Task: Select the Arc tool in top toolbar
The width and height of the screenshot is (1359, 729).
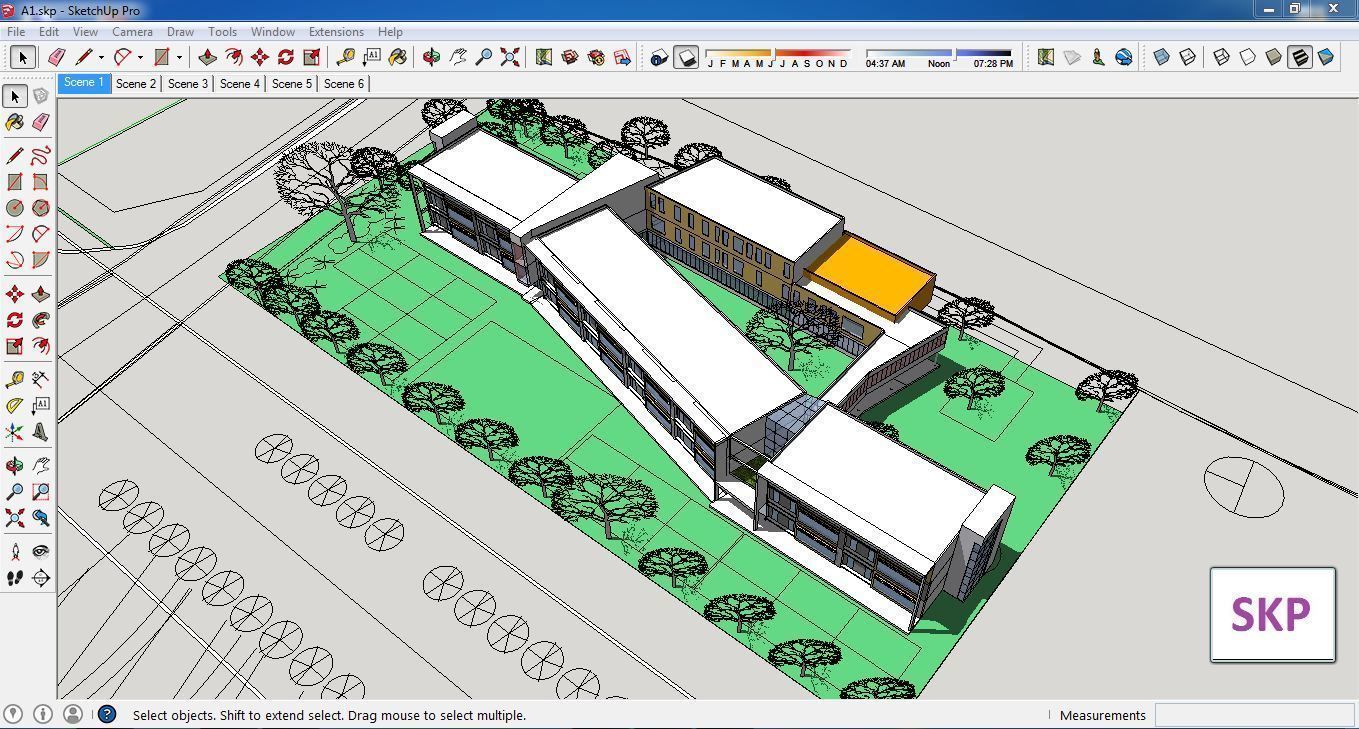Action: [123, 57]
